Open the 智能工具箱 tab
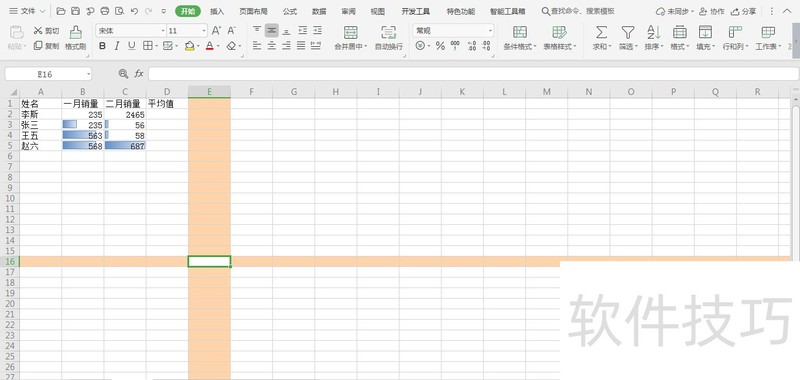800x380 pixels. coord(507,11)
